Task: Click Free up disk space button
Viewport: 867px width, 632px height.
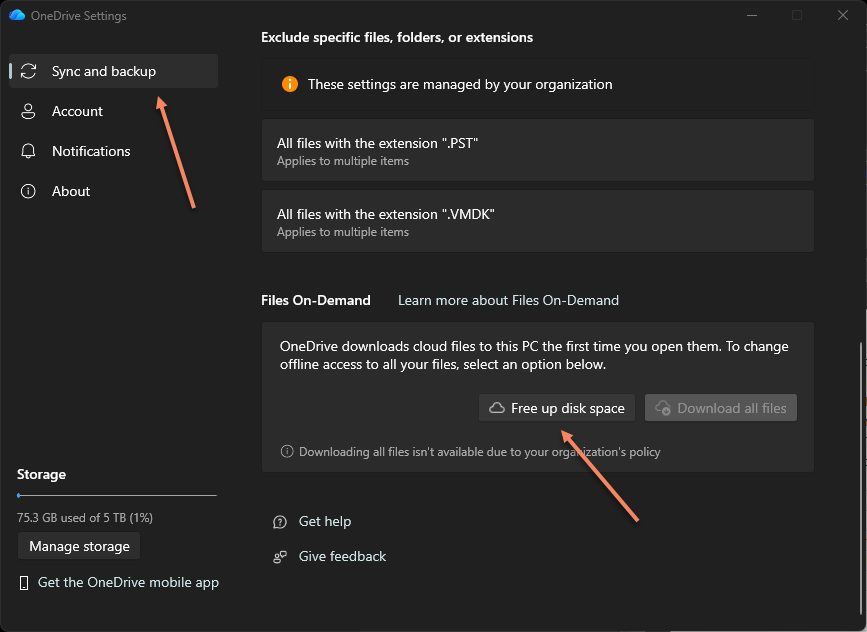Action: (x=557, y=408)
